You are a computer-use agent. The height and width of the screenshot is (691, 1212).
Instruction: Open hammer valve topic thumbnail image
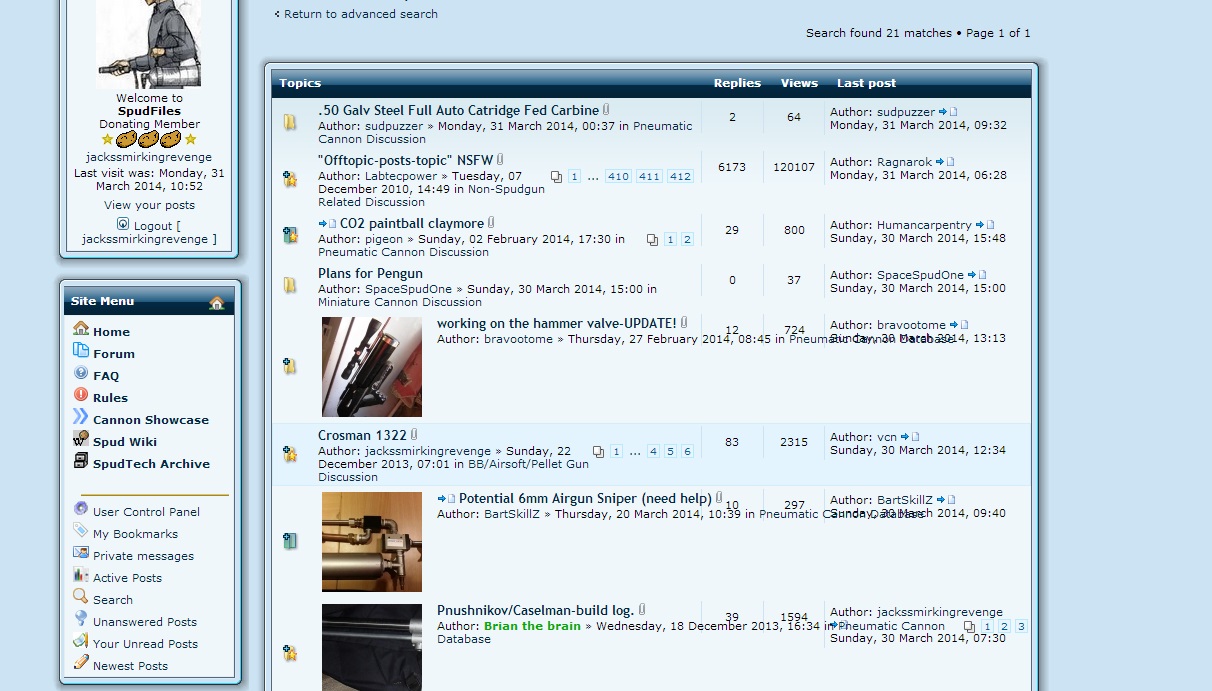pyautogui.click(x=372, y=367)
